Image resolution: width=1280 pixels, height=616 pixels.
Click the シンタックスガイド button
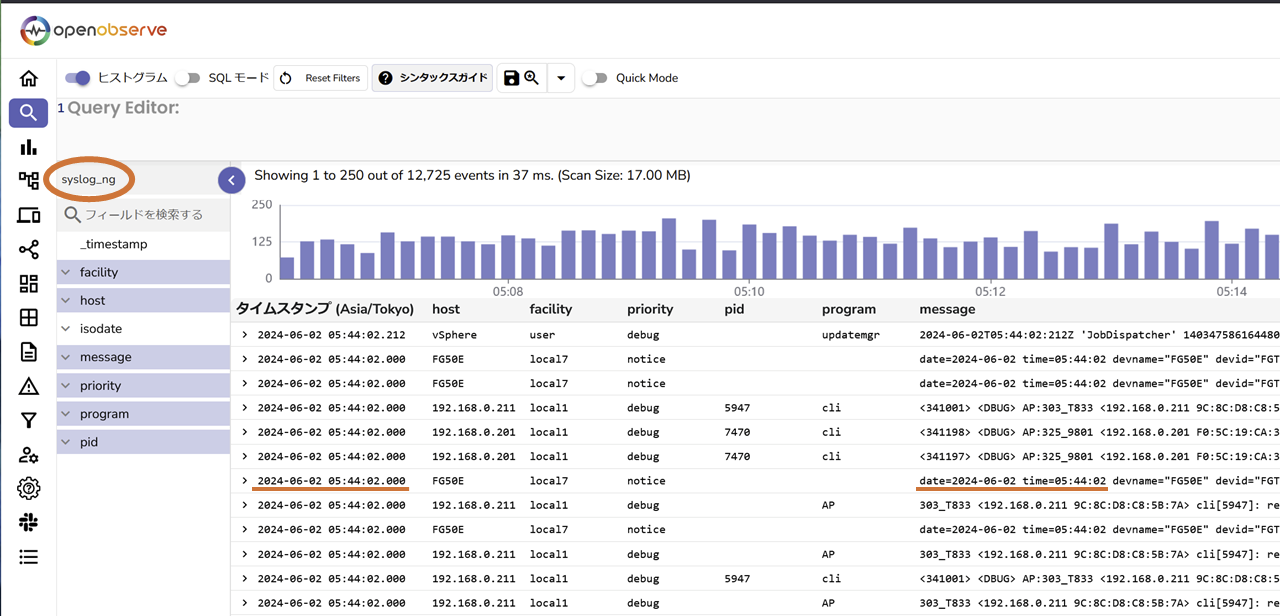(432, 78)
